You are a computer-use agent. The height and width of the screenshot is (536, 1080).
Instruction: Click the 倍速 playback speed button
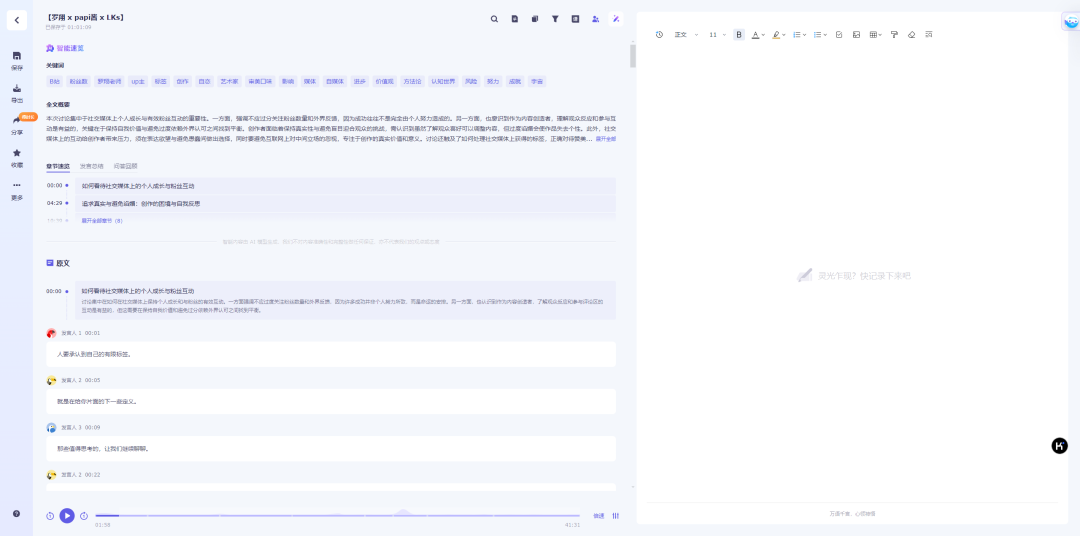coord(598,516)
